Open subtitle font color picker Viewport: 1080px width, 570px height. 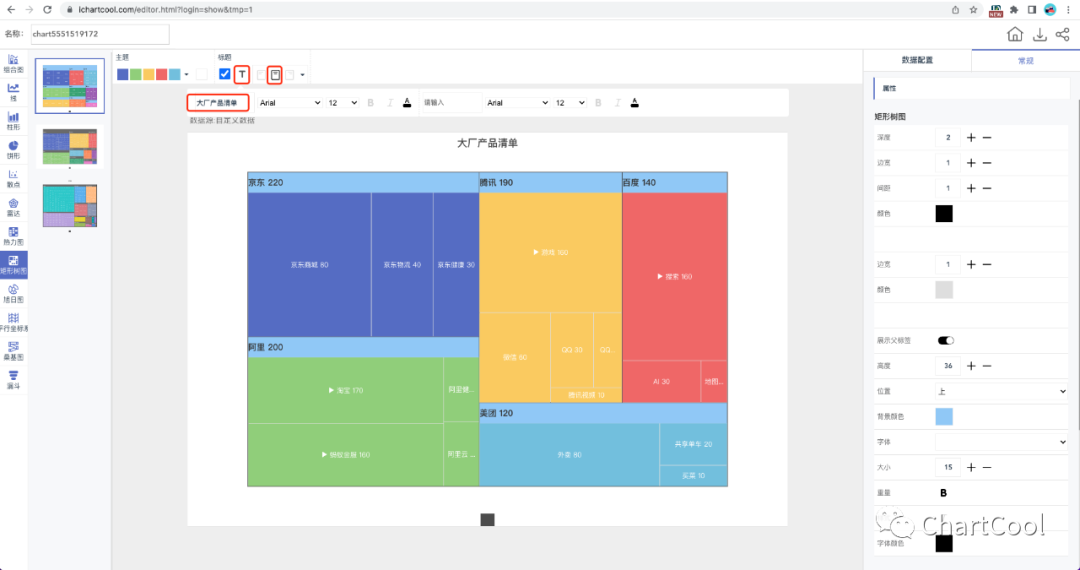[634, 103]
